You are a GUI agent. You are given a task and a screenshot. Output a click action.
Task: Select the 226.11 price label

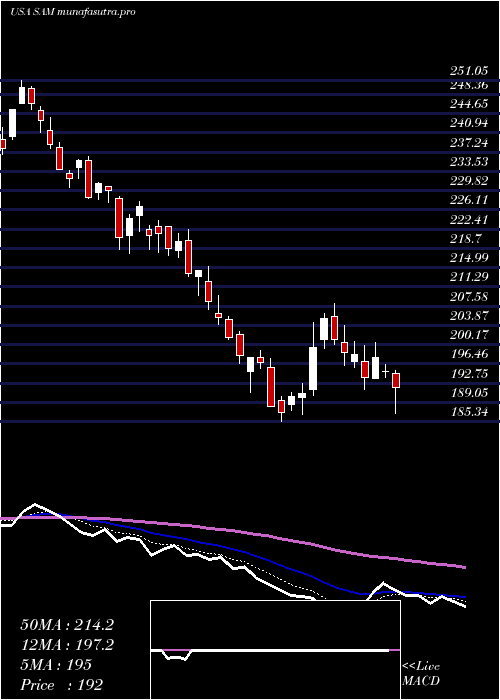click(468, 200)
